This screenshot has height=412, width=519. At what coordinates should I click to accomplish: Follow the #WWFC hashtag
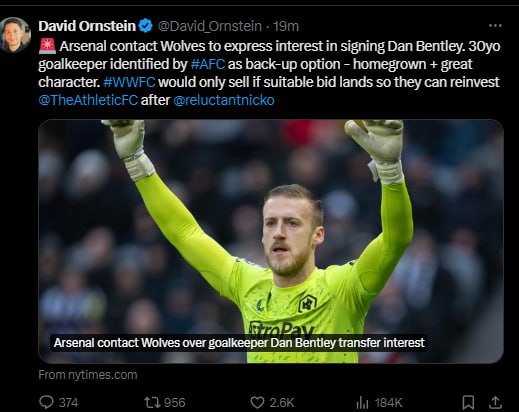click(129, 82)
